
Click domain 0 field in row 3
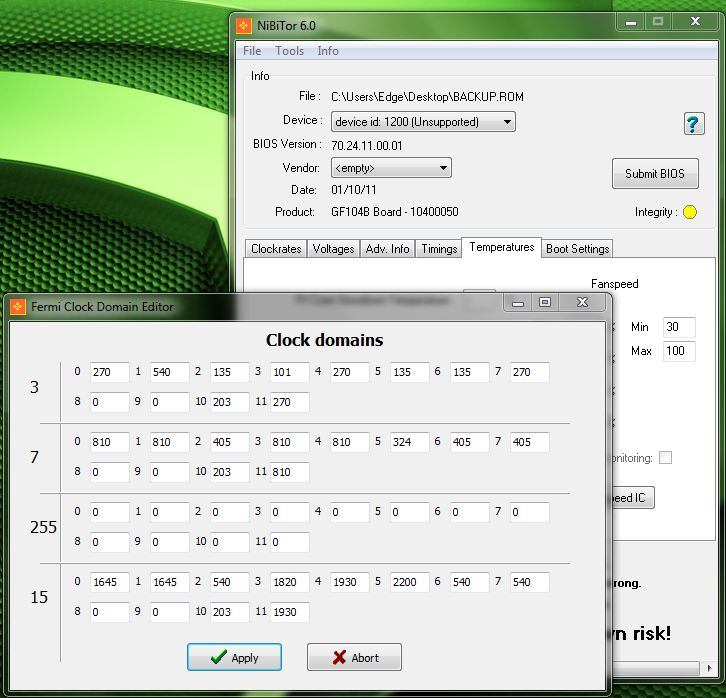pyautogui.click(x=110, y=372)
